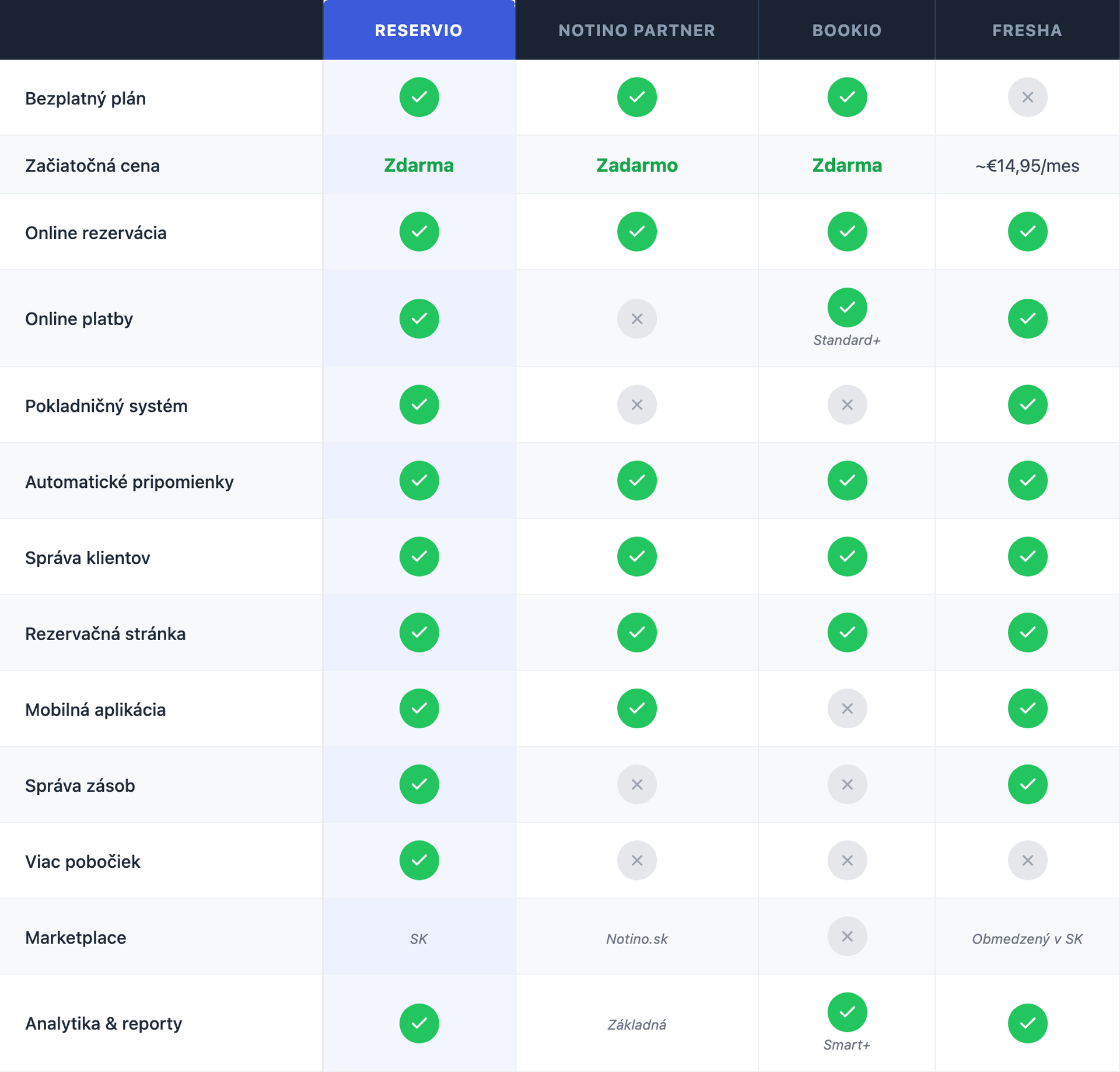The image size is (1120, 1072).
Task: Click Fresha's grey X for Viac pobočiek
Action: [1027, 860]
